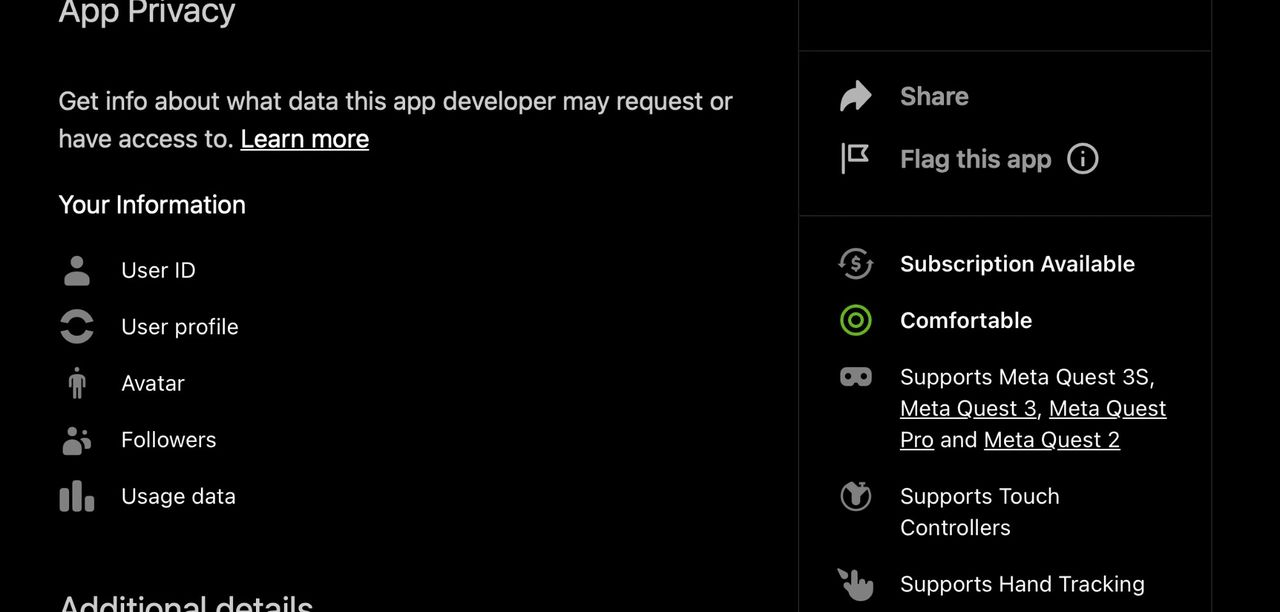
Task: Click the Followers group icon
Action: [77, 440]
